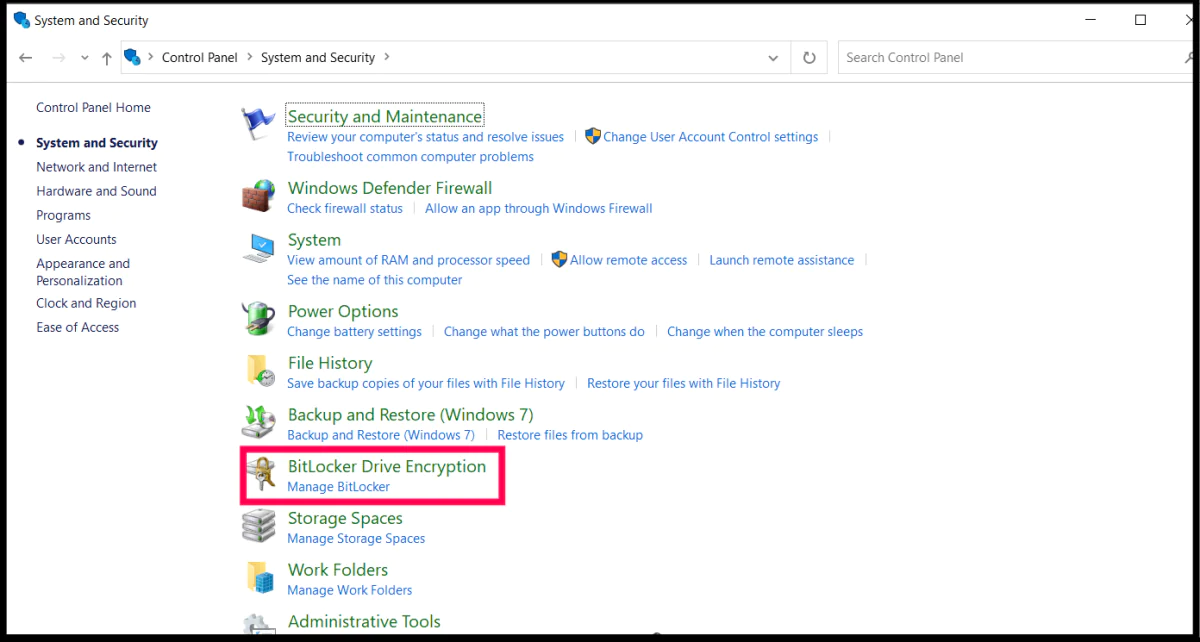The image size is (1200, 642).
Task: Open System using the computer icon
Action: [x=258, y=248]
